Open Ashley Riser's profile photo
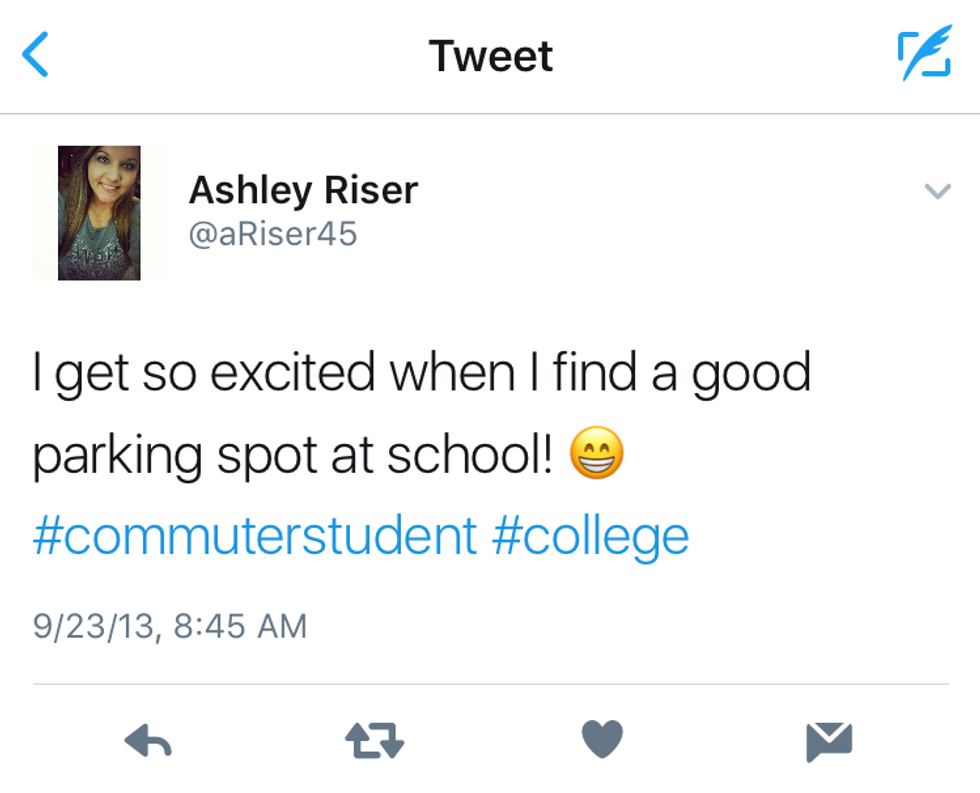The width and height of the screenshot is (980, 793). (98, 212)
